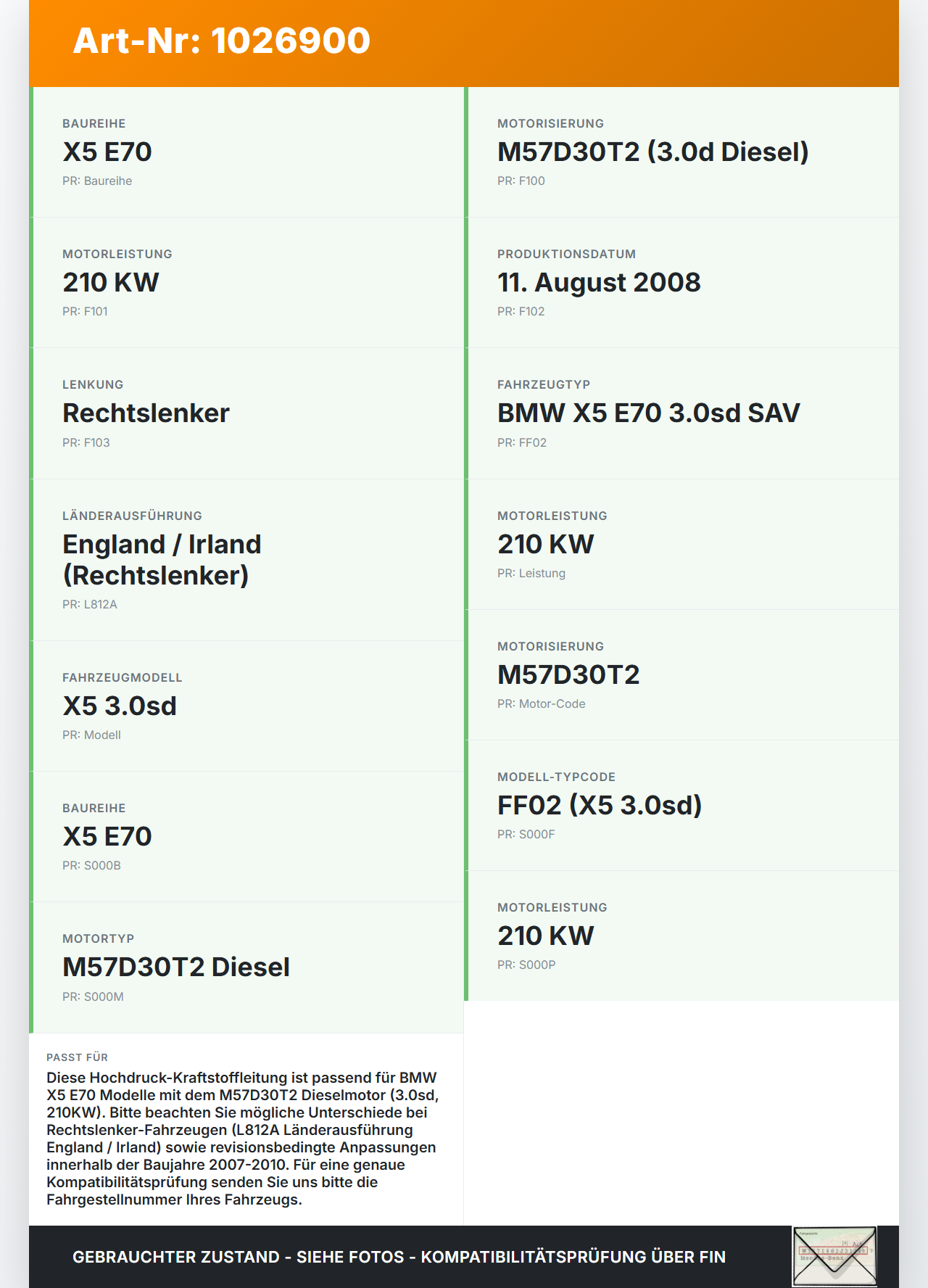This screenshot has height=1288, width=928.
Task: Click the Produktionsdatum 11. August 2008 value
Action: coord(599,282)
